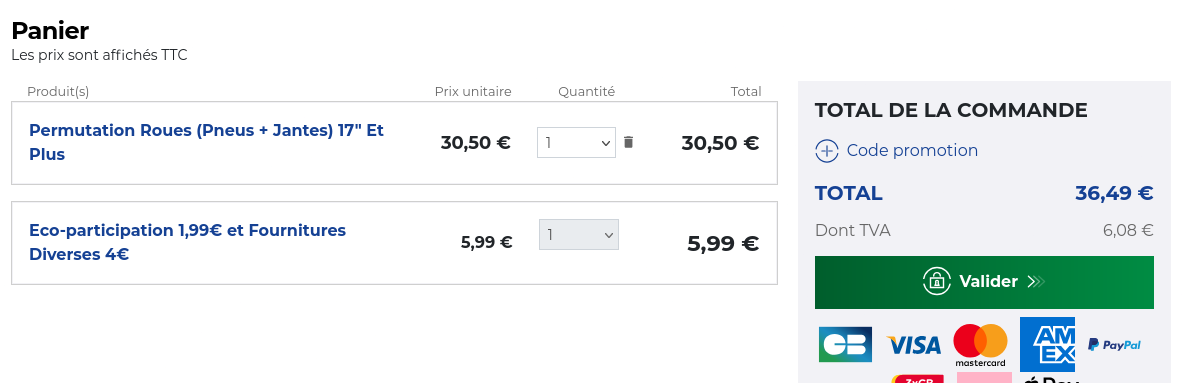This screenshot has height=383, width=1195.
Task: Click the padlock icon on Valider button
Action: (x=937, y=282)
